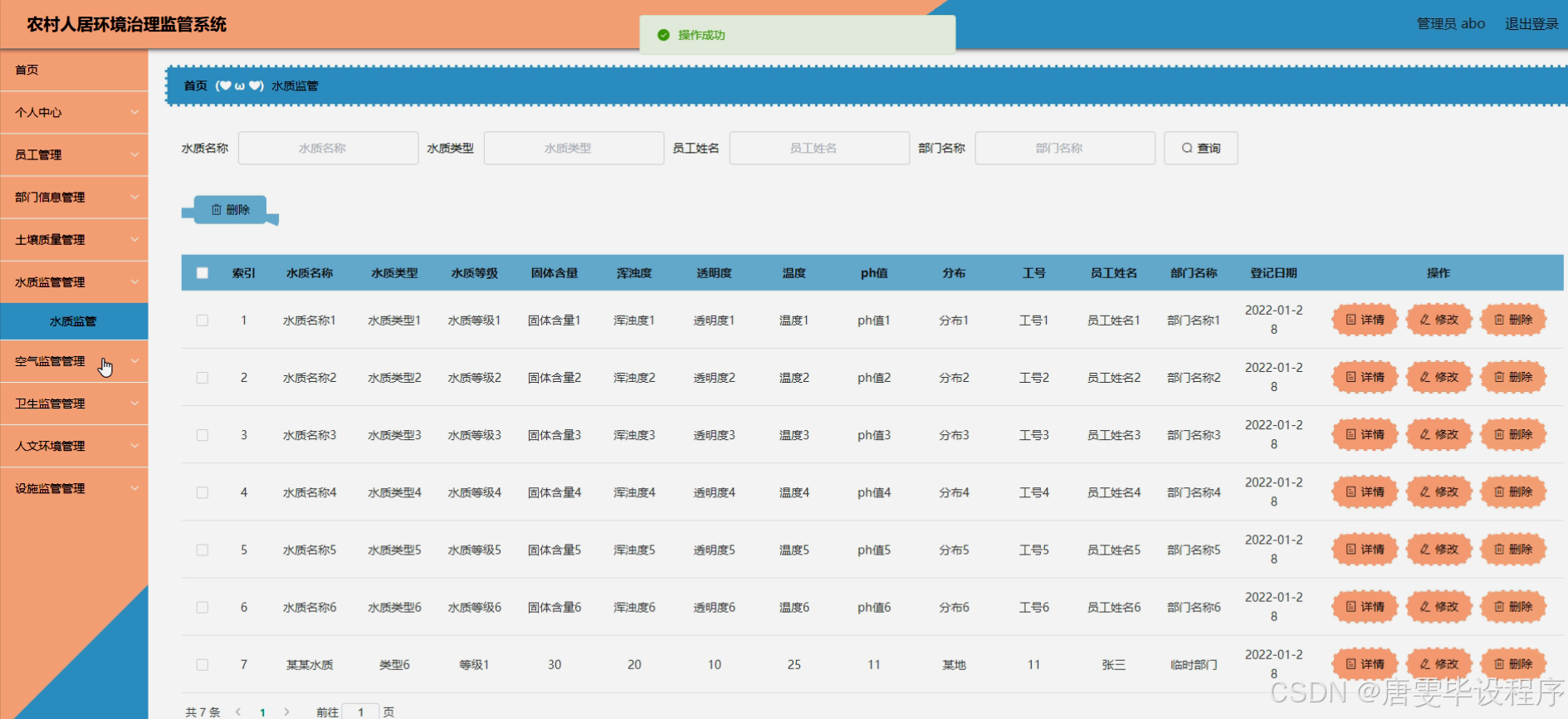The height and width of the screenshot is (719, 1568).
Task: Check the checkbox for row 6
Action: click(x=202, y=607)
